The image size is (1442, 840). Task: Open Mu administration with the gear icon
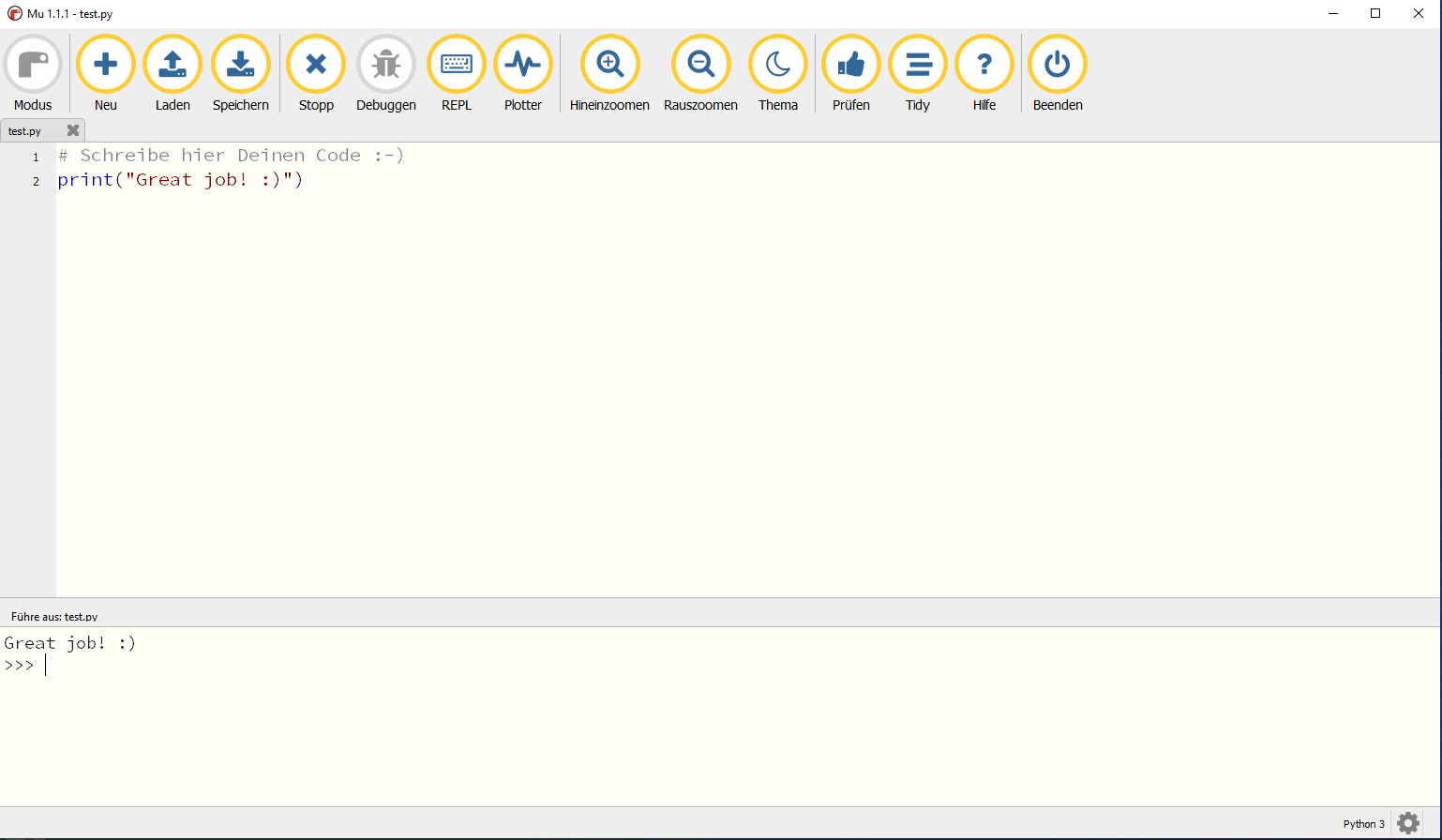click(1407, 822)
